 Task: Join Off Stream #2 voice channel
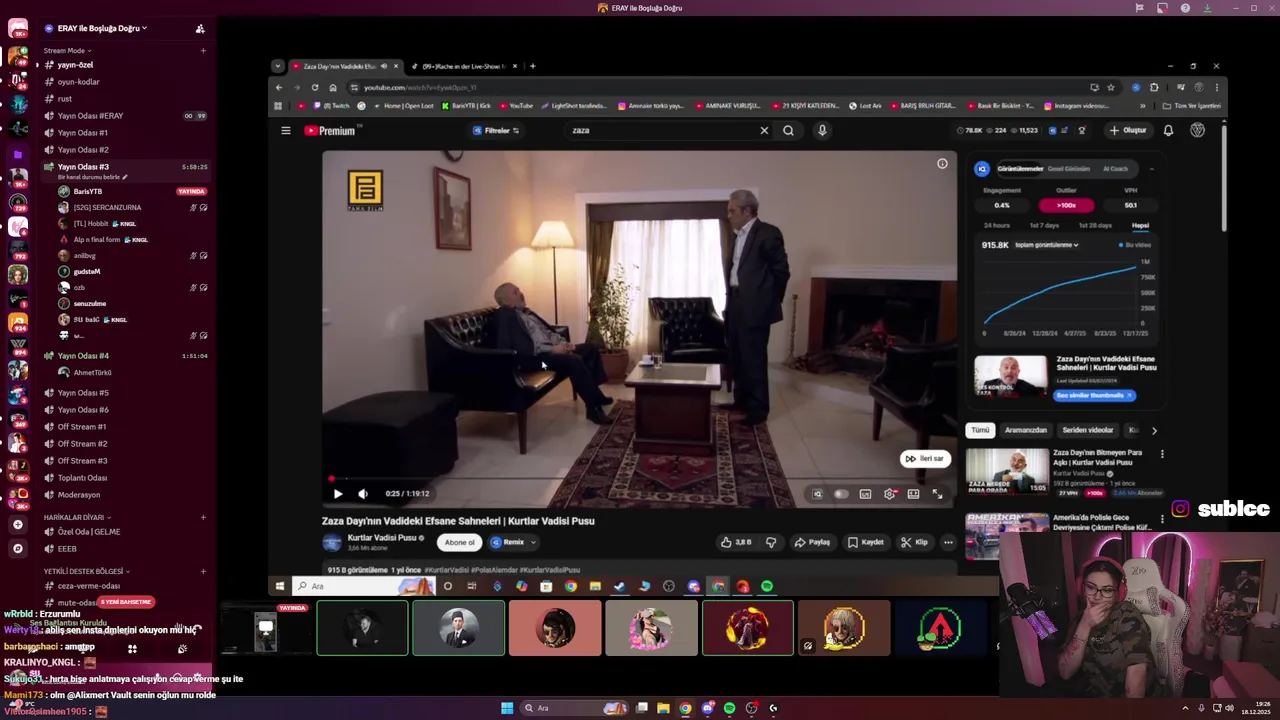(82, 444)
